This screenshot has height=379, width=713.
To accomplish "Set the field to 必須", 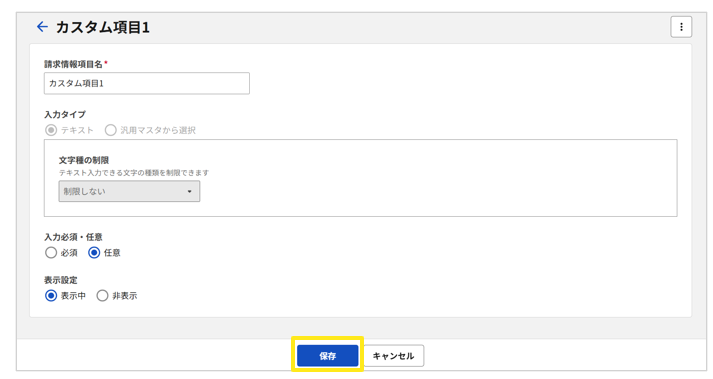I will (x=51, y=253).
